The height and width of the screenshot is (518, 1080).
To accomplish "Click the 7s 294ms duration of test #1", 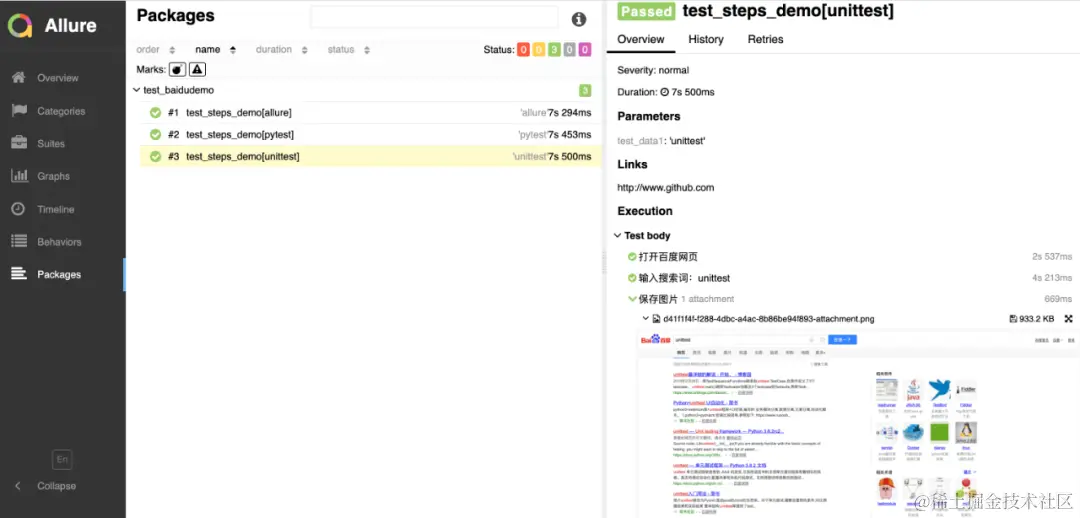I will pos(570,113).
